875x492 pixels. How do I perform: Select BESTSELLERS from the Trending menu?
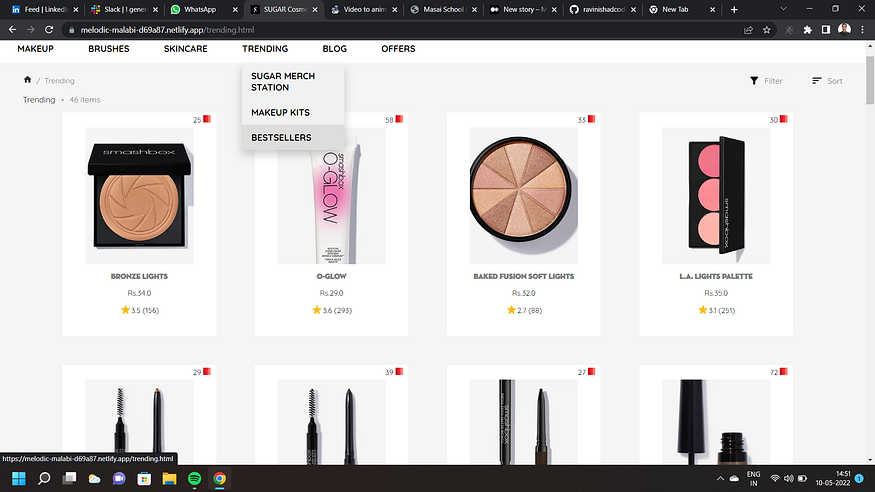tap(281, 138)
